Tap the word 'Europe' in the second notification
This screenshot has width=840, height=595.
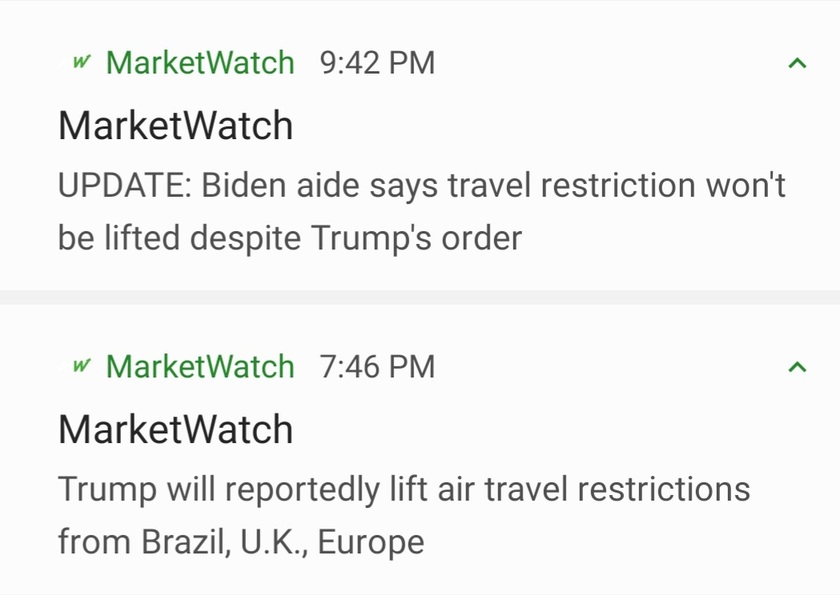point(371,543)
